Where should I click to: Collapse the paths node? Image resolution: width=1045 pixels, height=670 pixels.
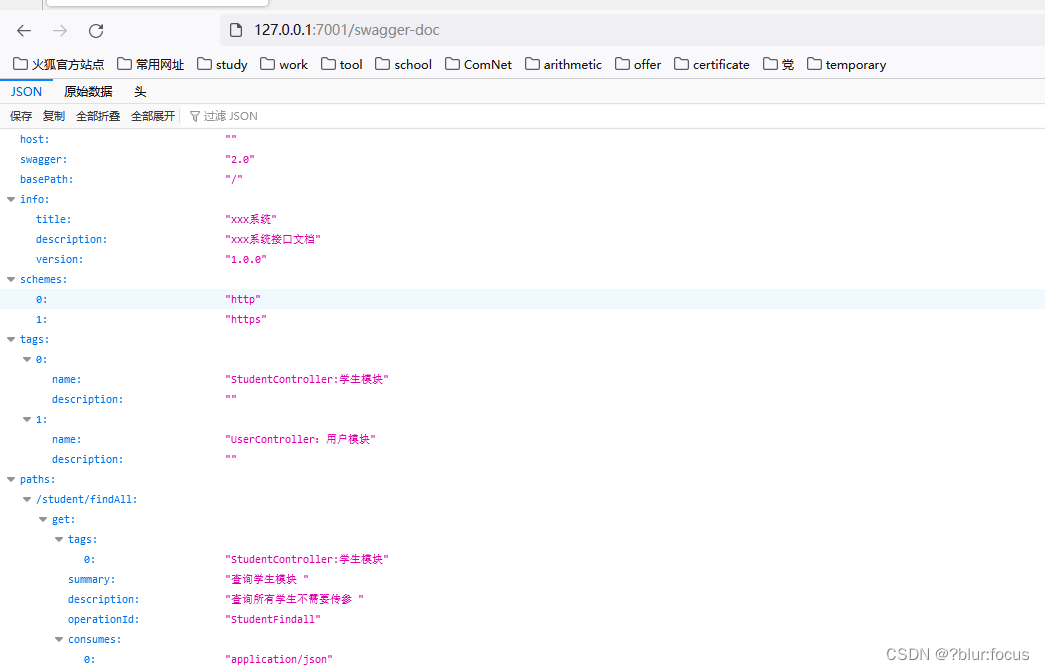pos(11,479)
